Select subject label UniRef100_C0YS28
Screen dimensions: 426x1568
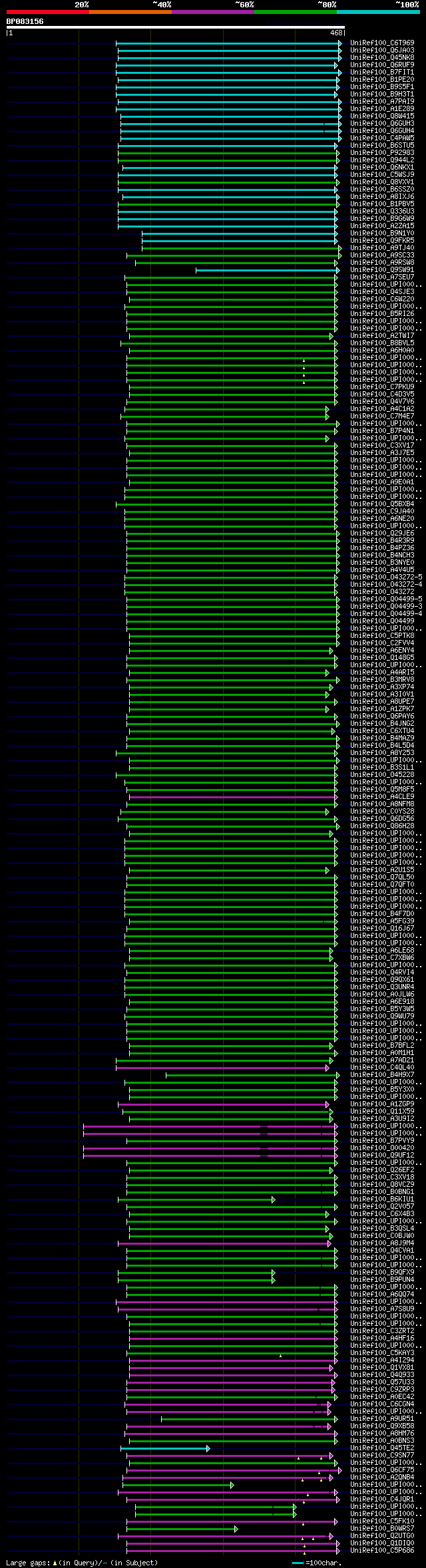point(382,811)
